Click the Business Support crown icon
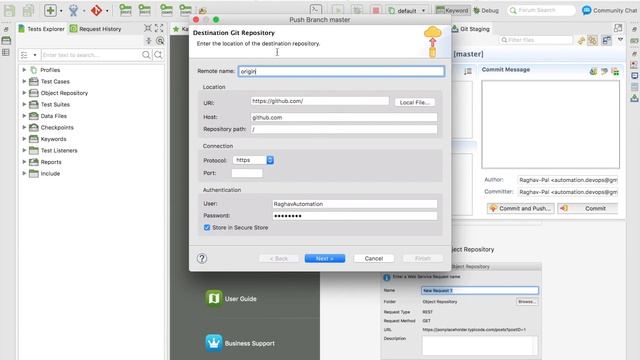This screenshot has height=360, width=640. [213, 343]
